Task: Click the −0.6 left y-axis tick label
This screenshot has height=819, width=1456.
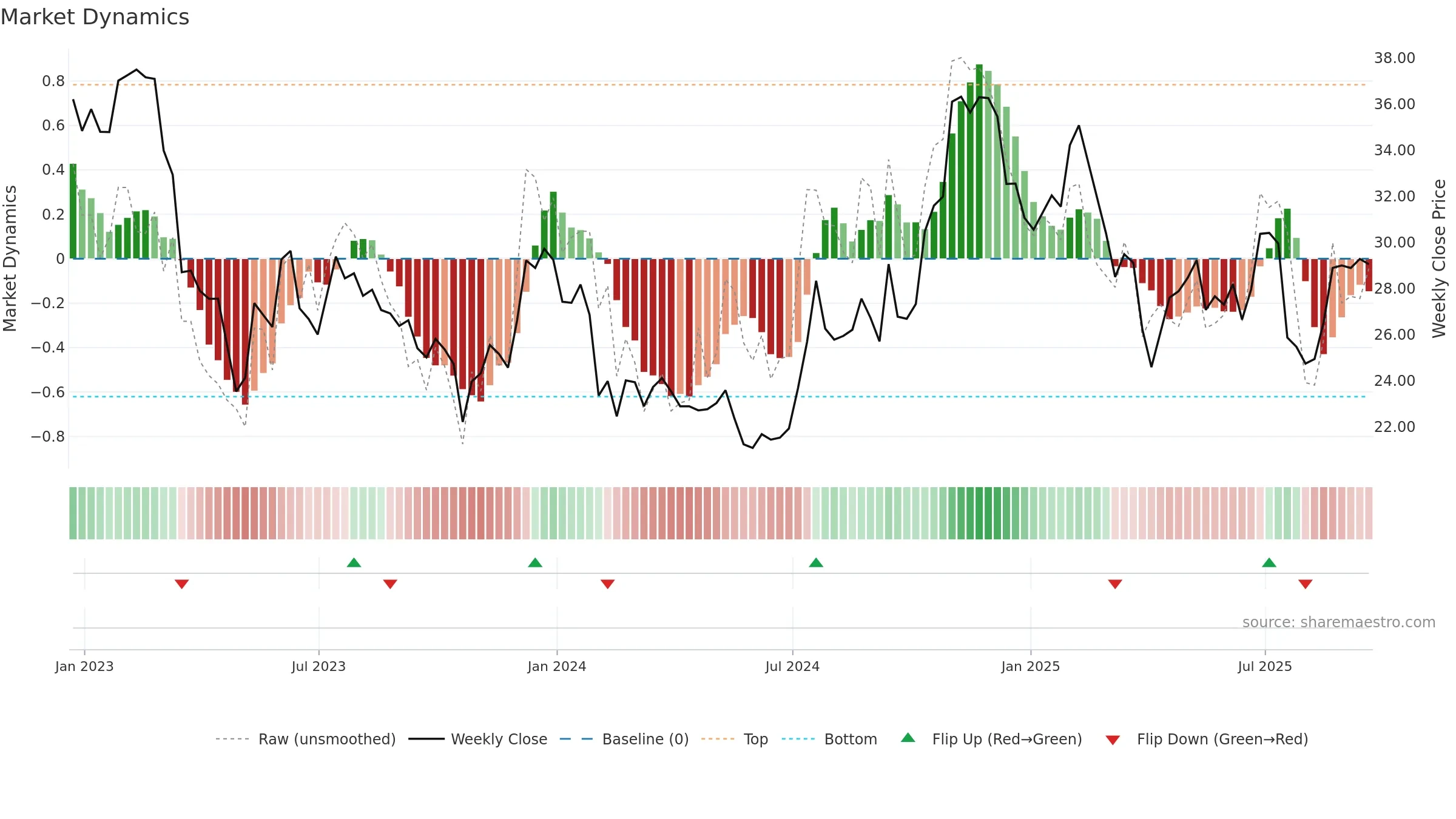Action: tap(48, 392)
